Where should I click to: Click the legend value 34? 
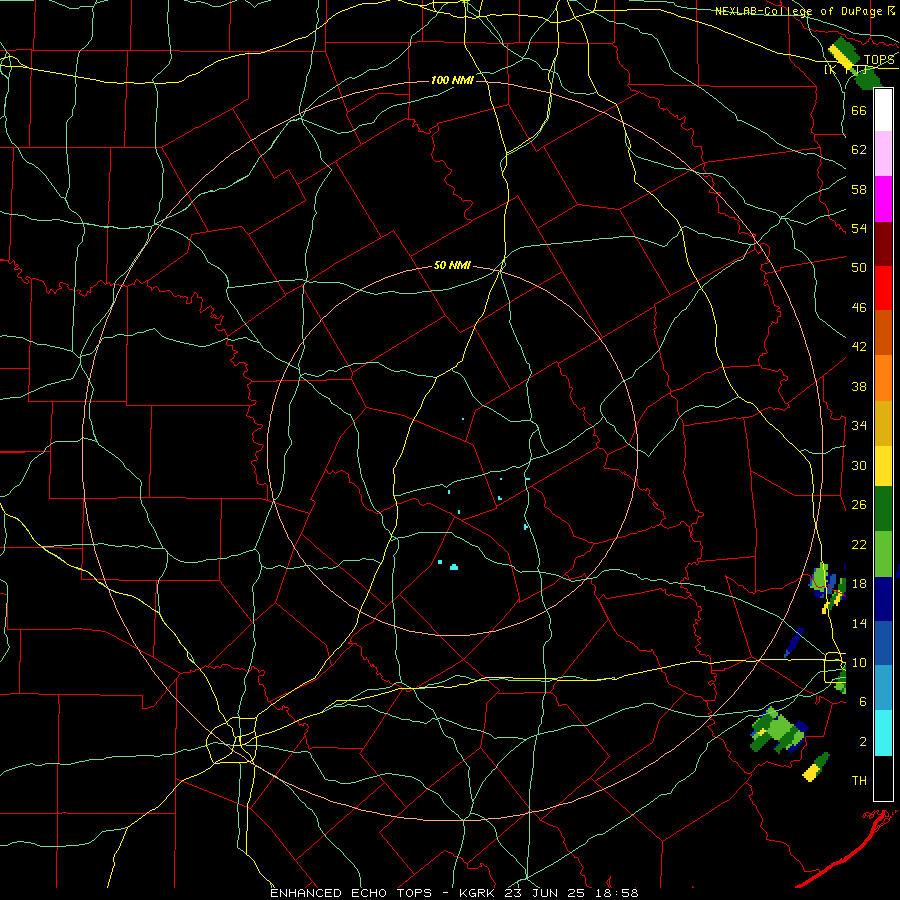(859, 426)
